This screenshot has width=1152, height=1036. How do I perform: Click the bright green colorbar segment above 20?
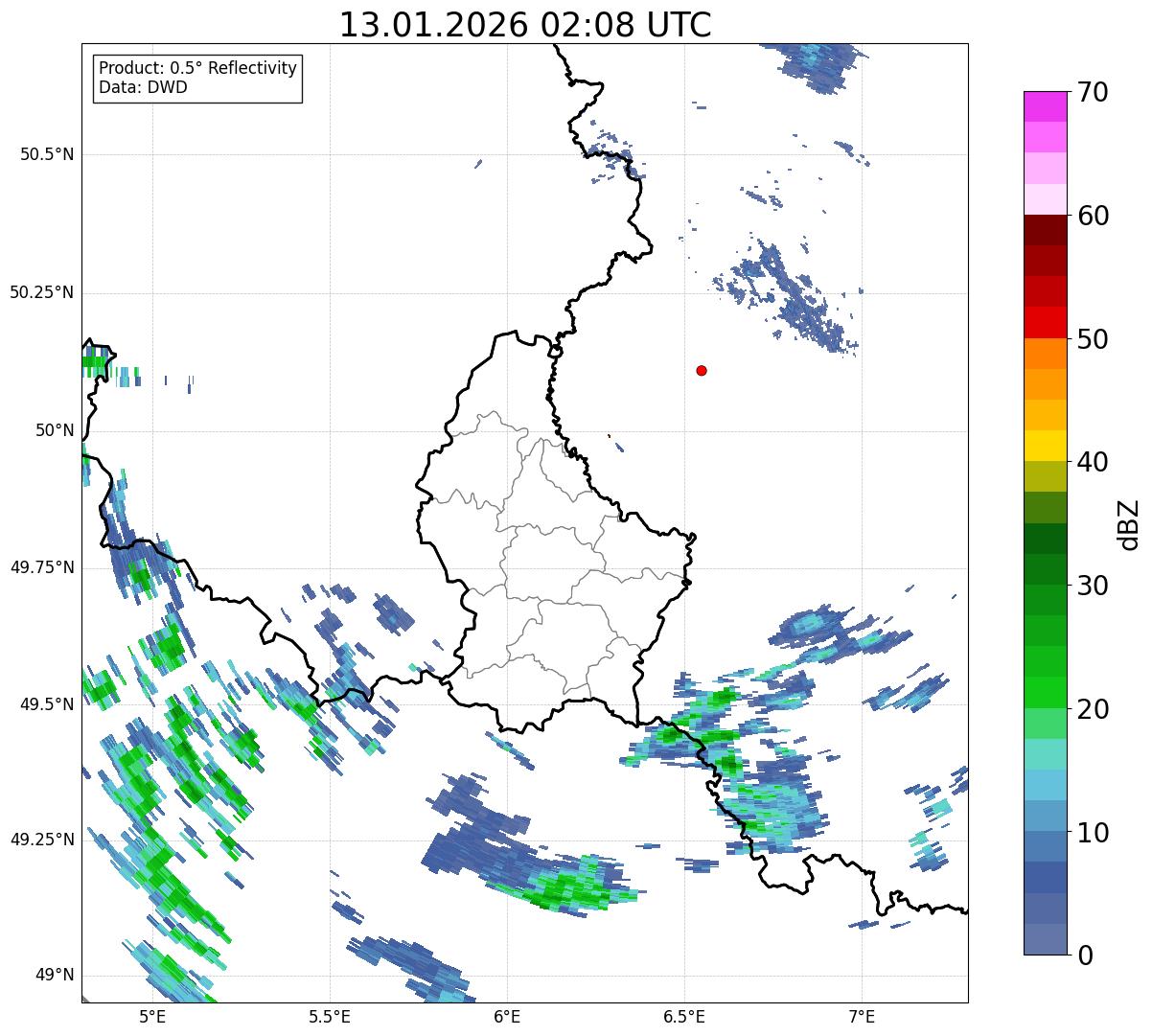coord(1045,692)
